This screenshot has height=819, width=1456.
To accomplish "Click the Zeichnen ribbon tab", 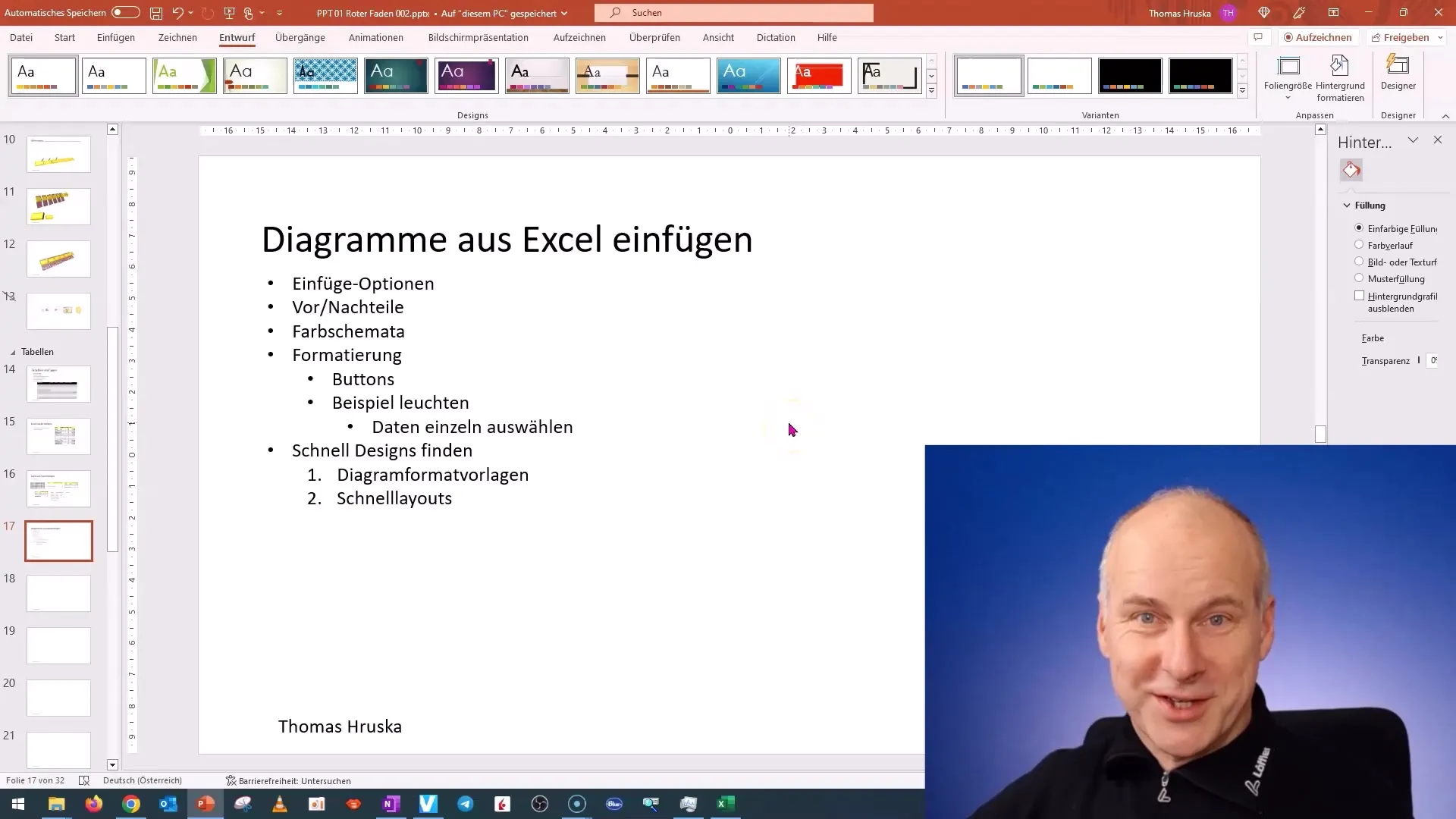I will pyautogui.click(x=177, y=38).
